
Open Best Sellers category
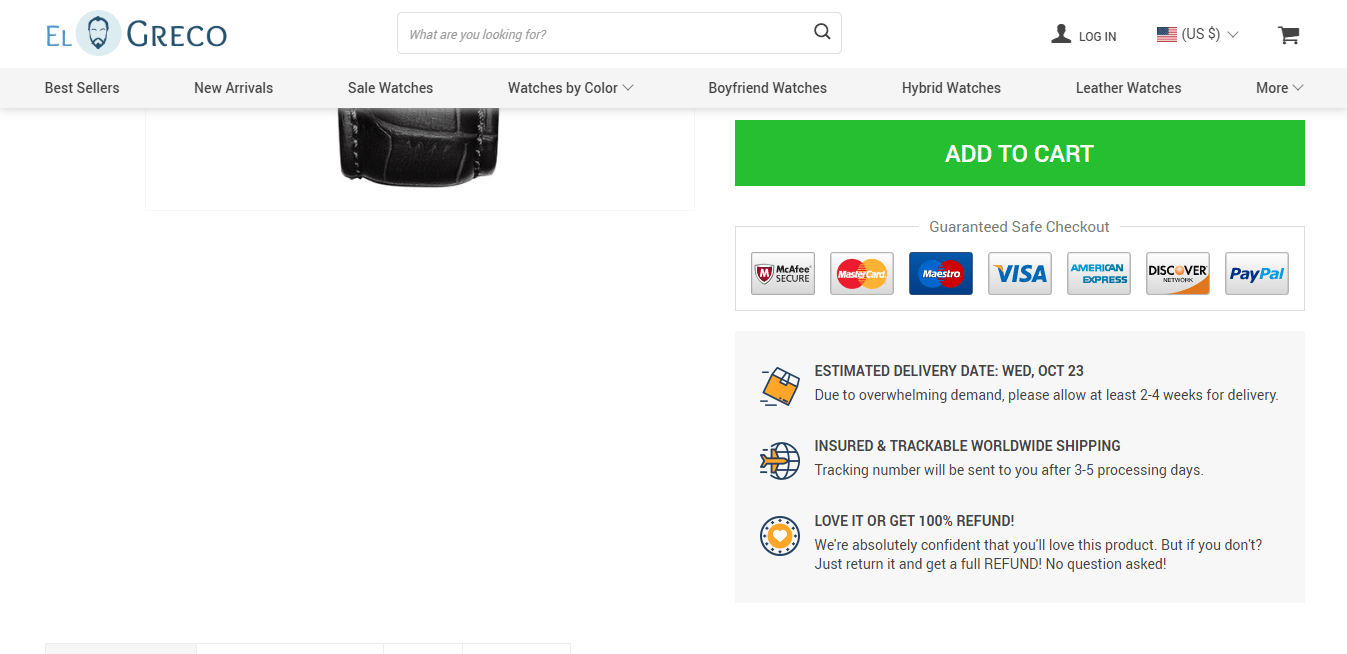coord(82,88)
